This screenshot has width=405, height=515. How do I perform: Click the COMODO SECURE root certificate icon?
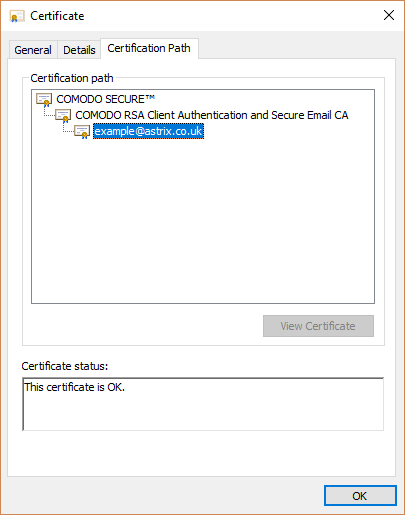click(x=44, y=99)
